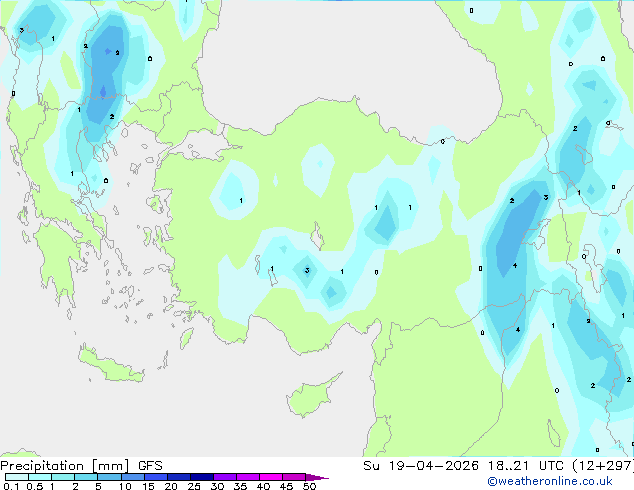
Task: Click the "5" legend scale label
Action: (x=98, y=486)
